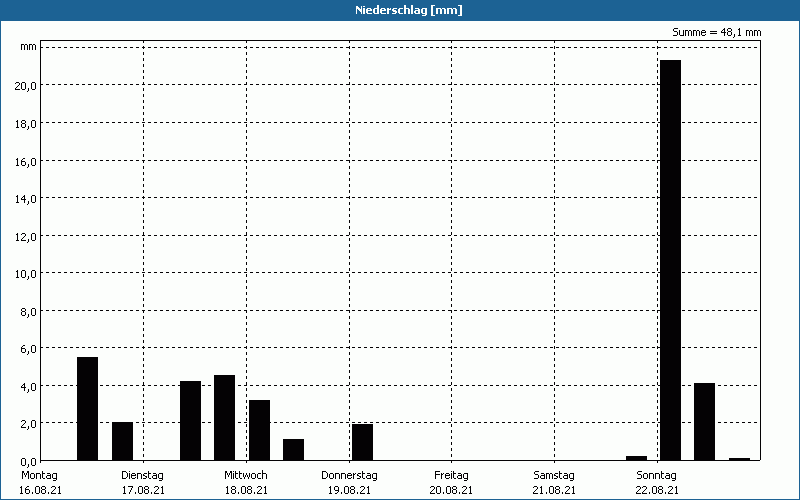Click the '6,0' y-axis value
800x500 pixels.
tap(28, 349)
